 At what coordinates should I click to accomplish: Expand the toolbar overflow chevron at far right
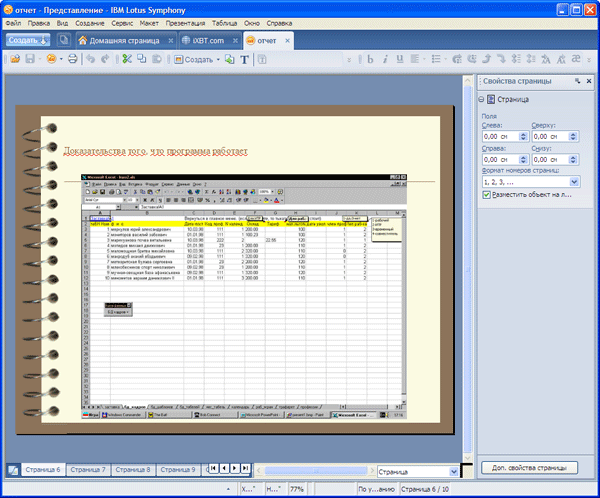pos(589,60)
